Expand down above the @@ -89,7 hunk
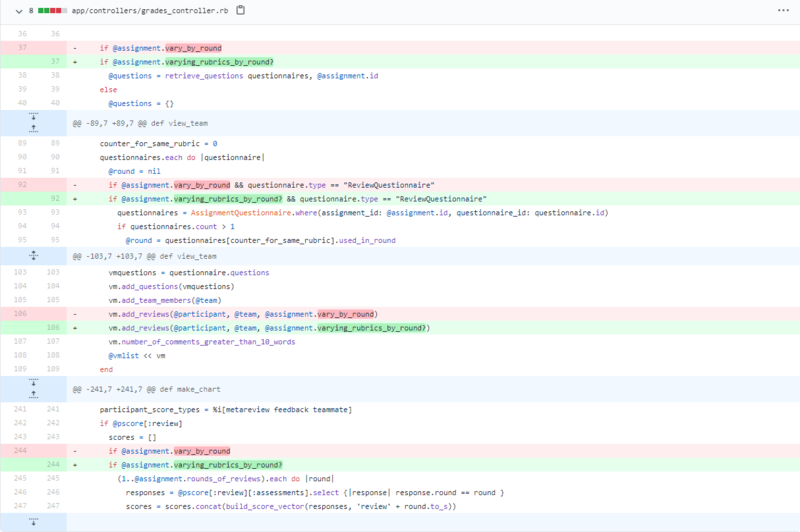Screen dimensions: 800x532 tap(33, 116)
